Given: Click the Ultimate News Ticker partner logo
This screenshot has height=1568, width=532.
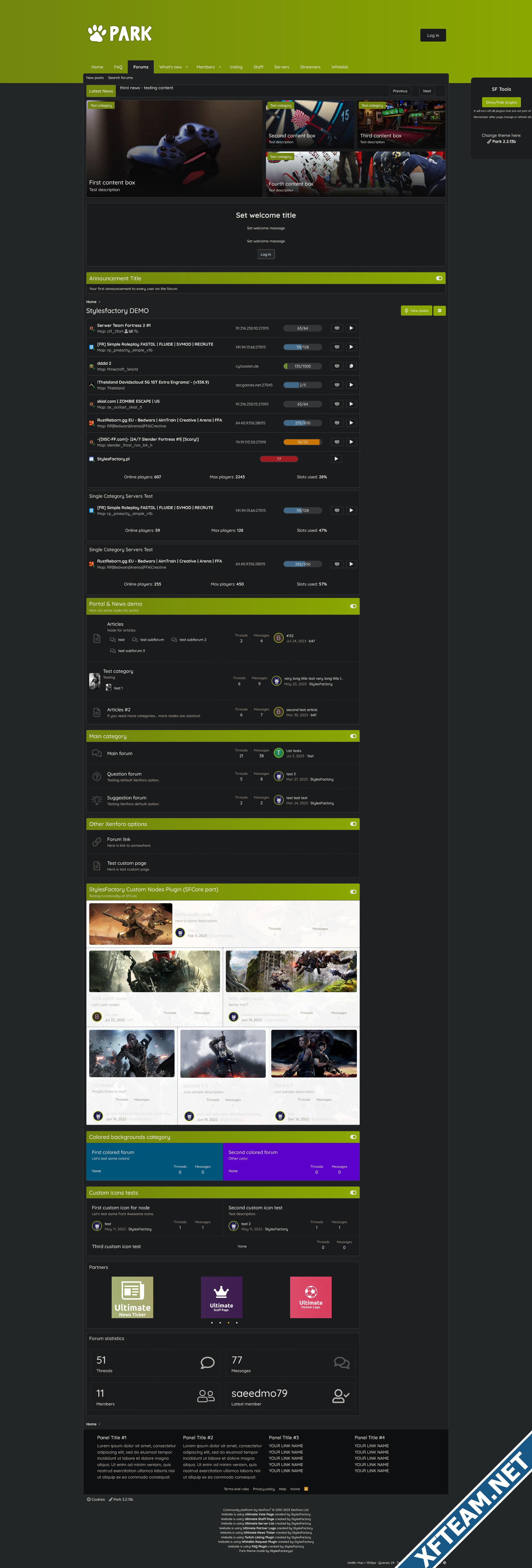Looking at the screenshot, I should [x=133, y=1297].
